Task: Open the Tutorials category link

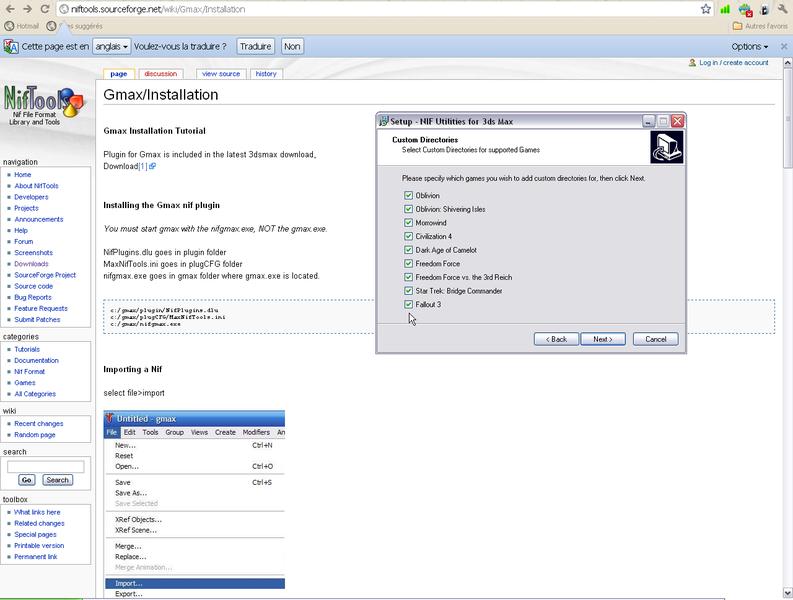Action: pos(27,349)
